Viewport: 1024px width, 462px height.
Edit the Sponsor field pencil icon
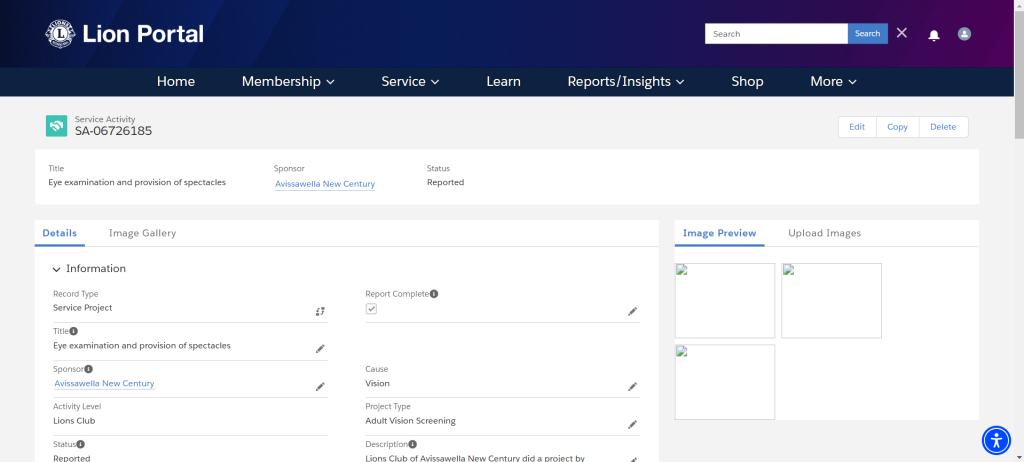point(320,387)
